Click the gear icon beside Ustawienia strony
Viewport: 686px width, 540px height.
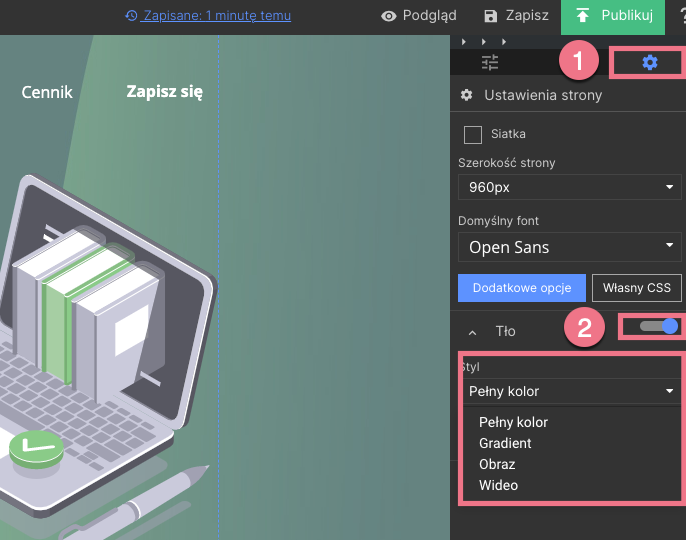[466, 95]
